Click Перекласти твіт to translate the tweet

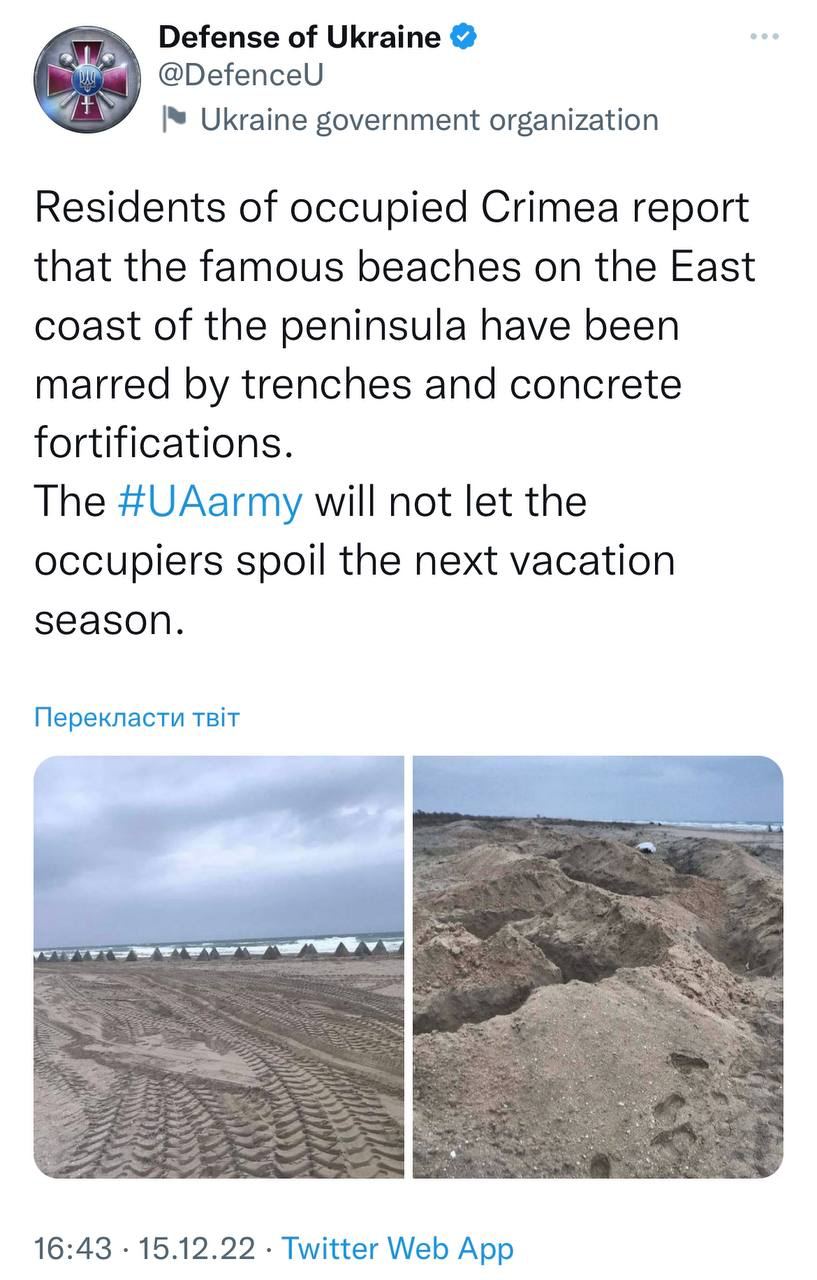click(137, 717)
